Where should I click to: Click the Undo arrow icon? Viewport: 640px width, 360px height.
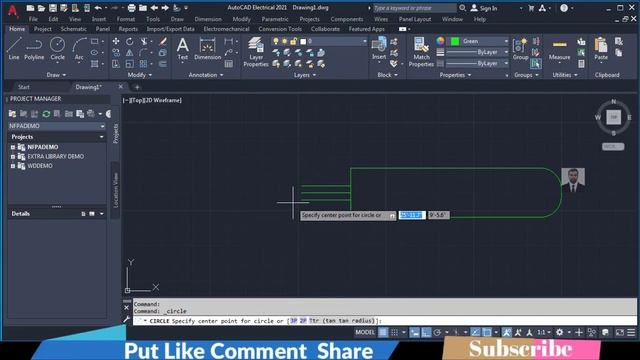[x=98, y=8]
